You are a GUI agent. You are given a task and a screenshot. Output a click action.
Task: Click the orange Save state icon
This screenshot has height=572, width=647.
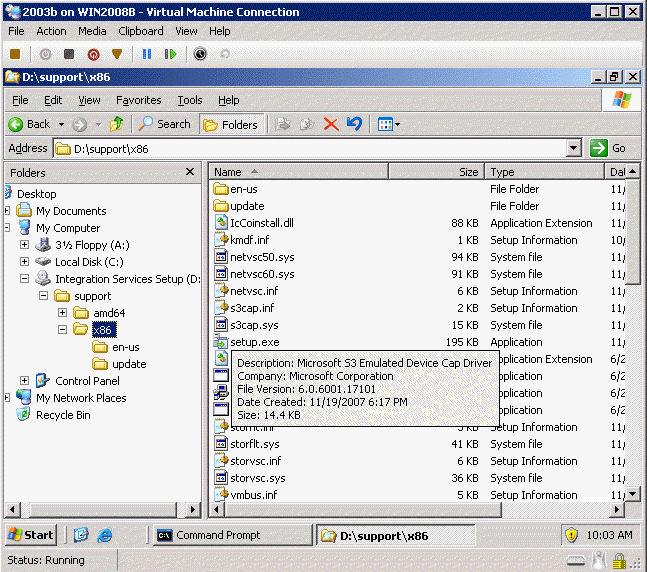pos(117,54)
